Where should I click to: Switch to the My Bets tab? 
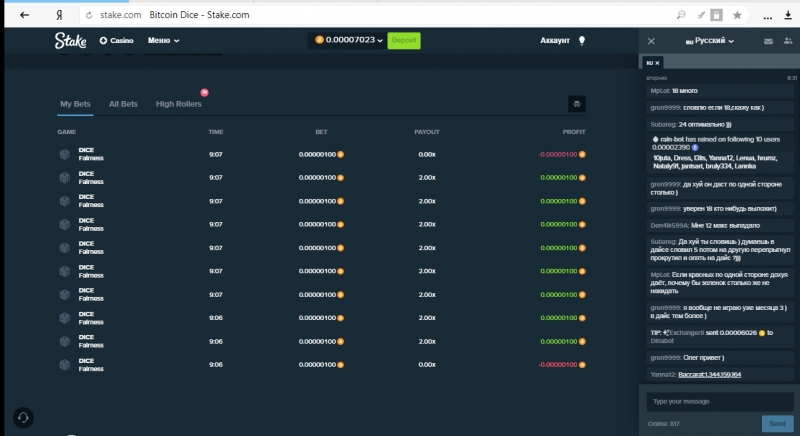(75, 104)
